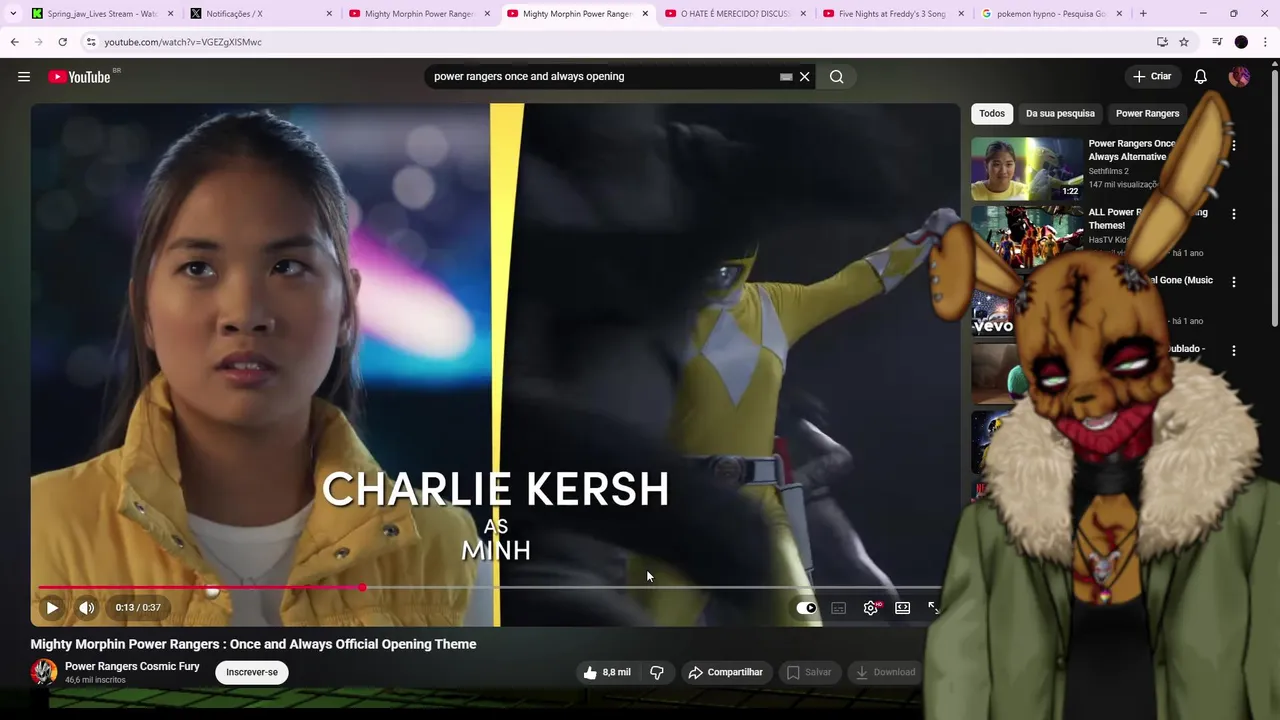Go back in browser history

pos(14,42)
